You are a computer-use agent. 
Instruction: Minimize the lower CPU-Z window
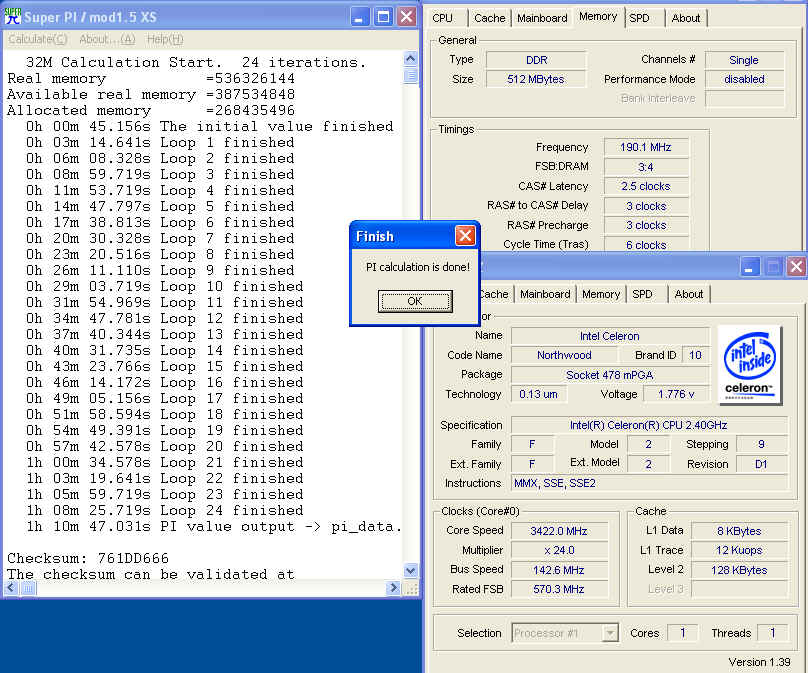pos(750,266)
